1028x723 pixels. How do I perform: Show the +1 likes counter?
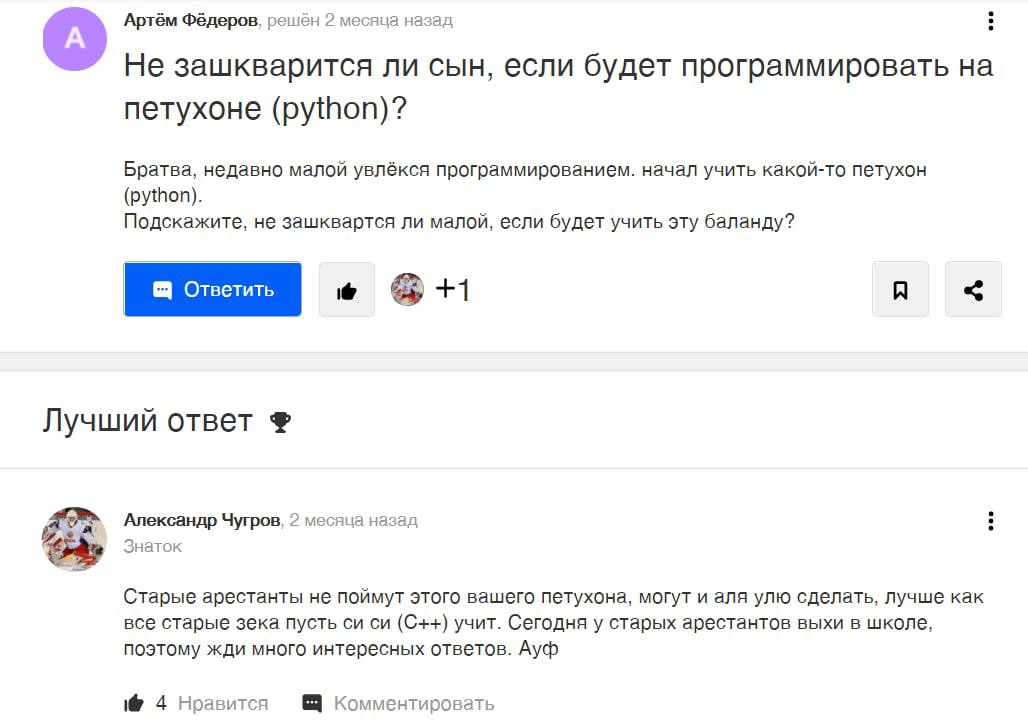click(x=453, y=289)
